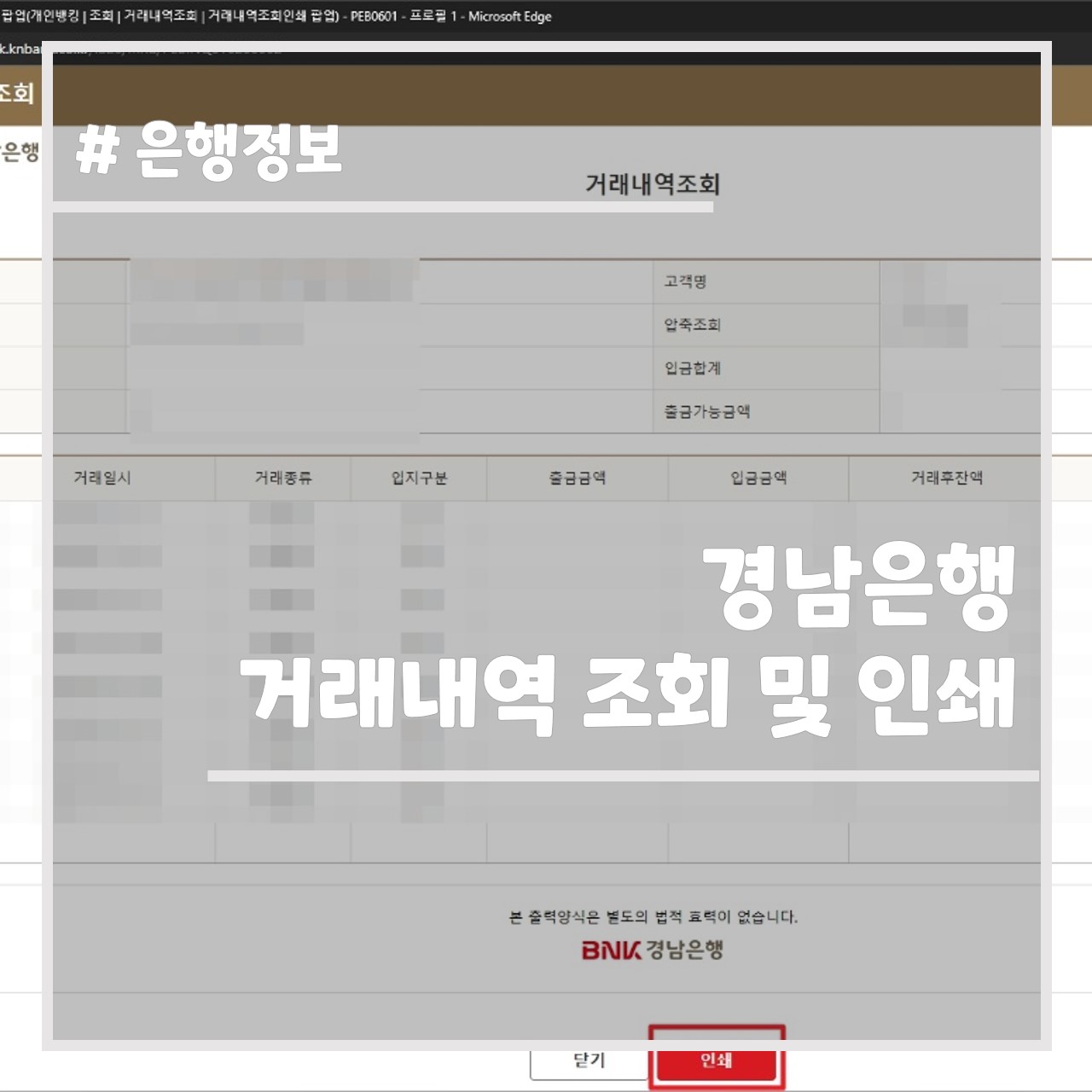This screenshot has height=1092, width=1092.
Task: Click the BNK 경남은행 logo
Action: point(653,950)
